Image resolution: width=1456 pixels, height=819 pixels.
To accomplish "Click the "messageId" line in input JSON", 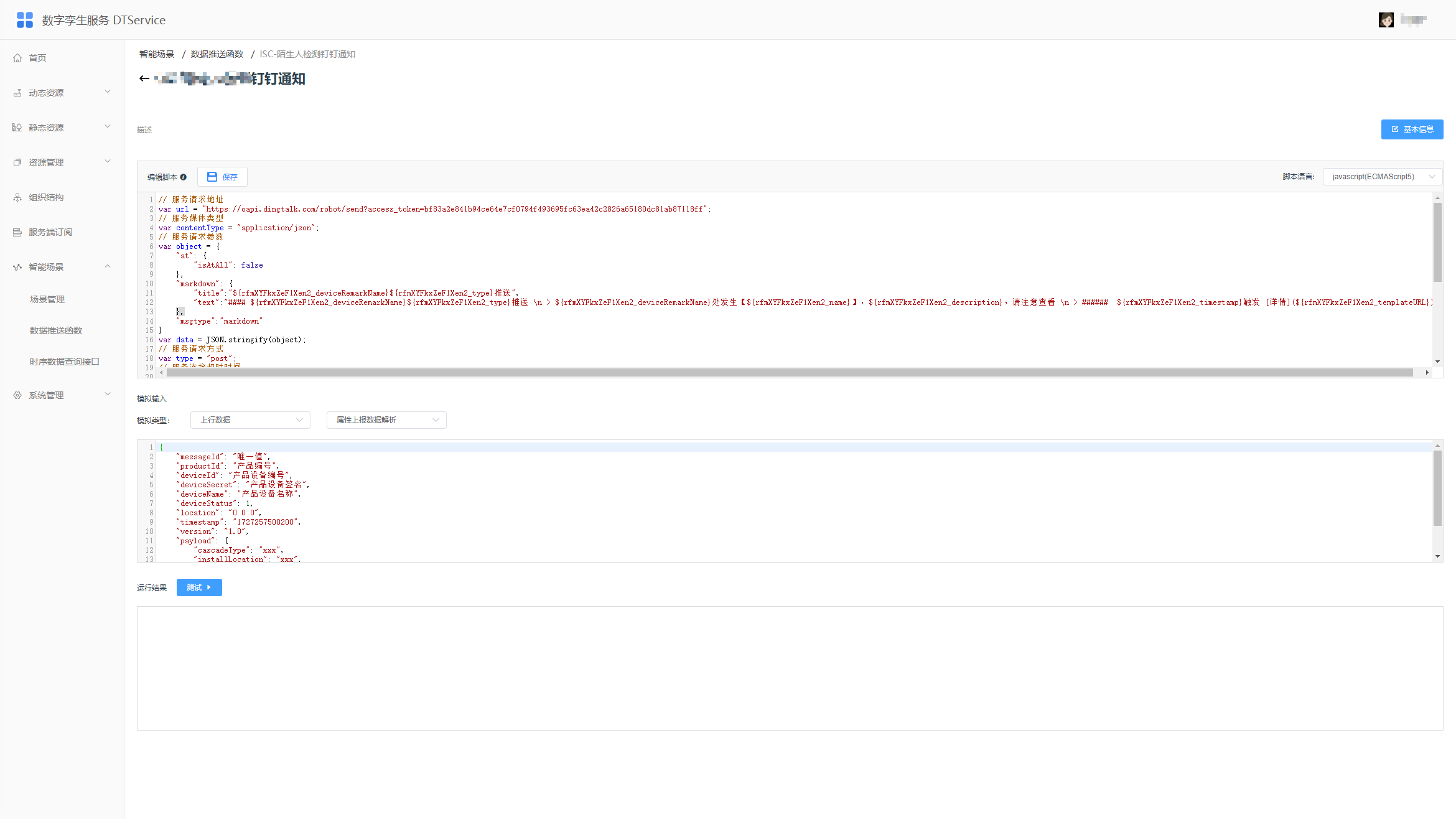I will point(223,457).
